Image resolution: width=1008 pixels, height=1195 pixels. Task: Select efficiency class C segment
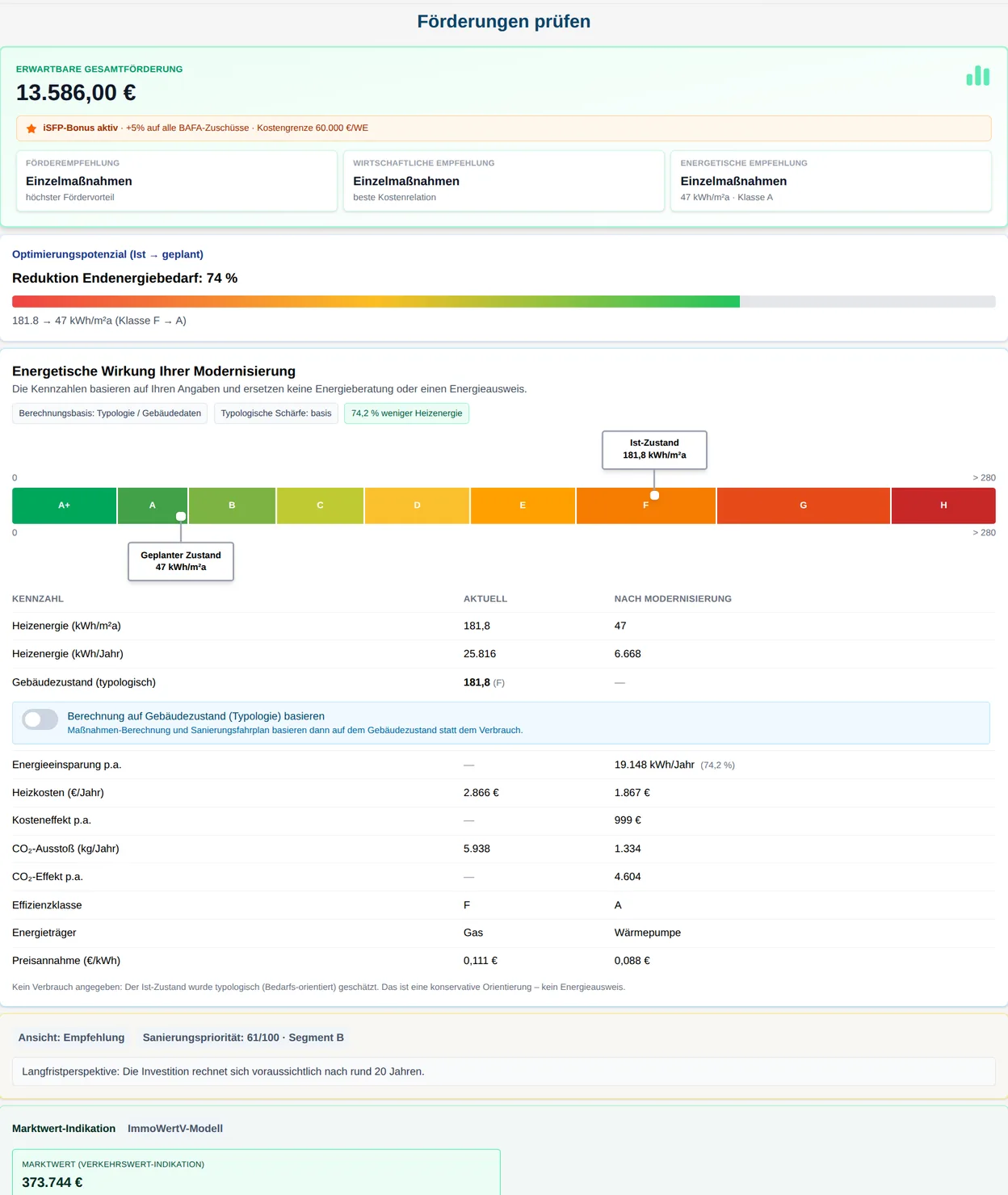[320, 505]
